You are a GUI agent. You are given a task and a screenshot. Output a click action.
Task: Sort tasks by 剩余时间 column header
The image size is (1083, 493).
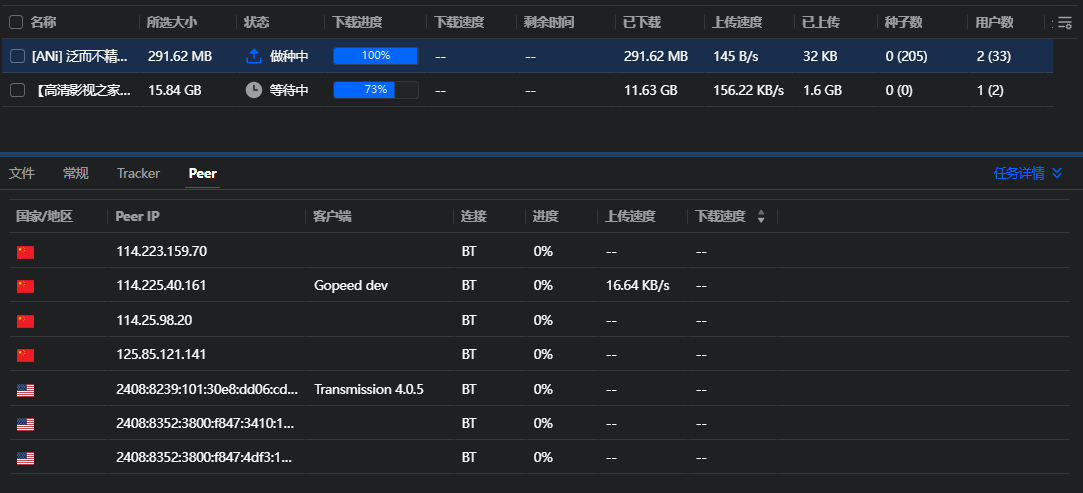click(549, 22)
